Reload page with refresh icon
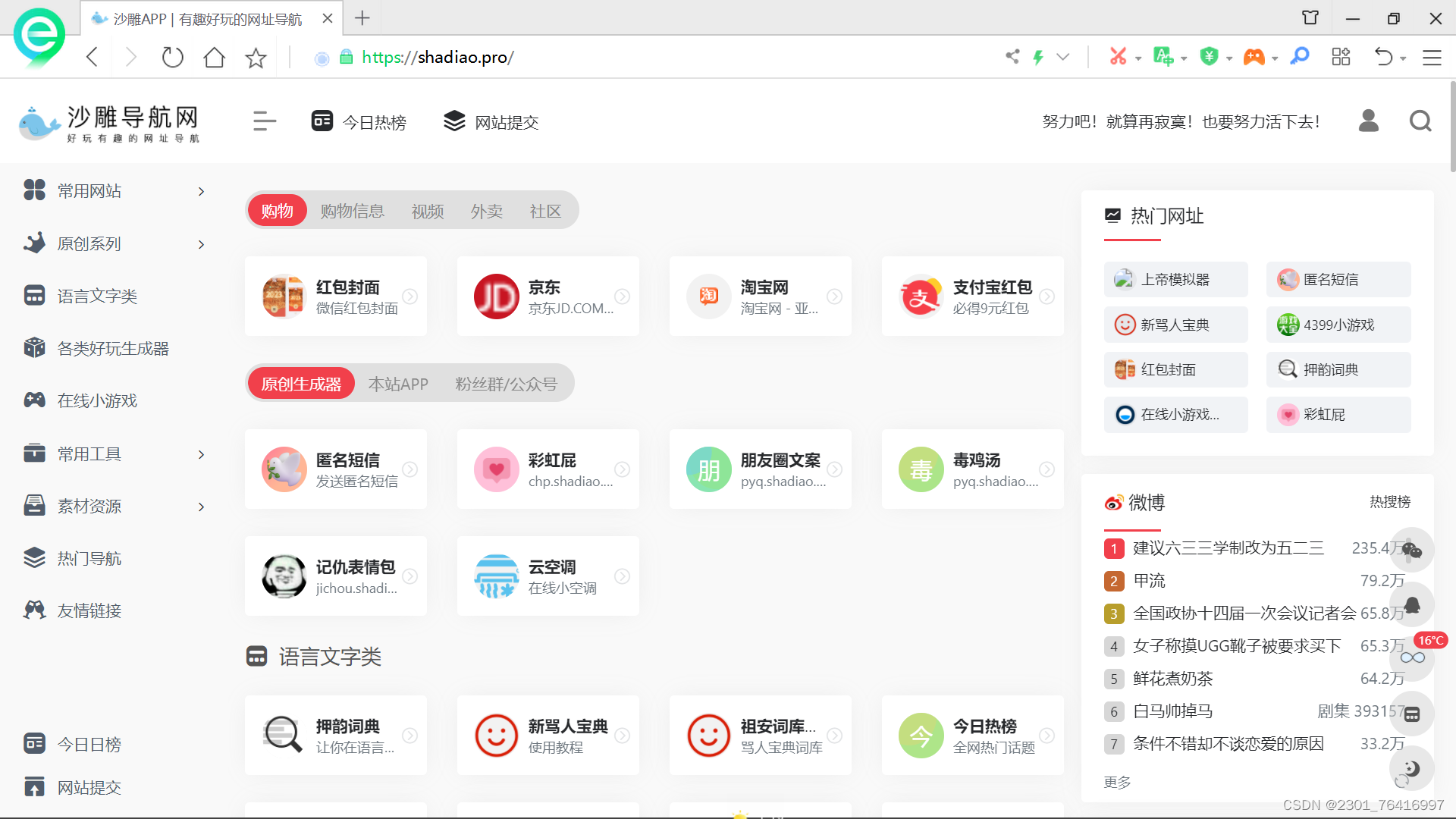The height and width of the screenshot is (819, 1456). 173,58
